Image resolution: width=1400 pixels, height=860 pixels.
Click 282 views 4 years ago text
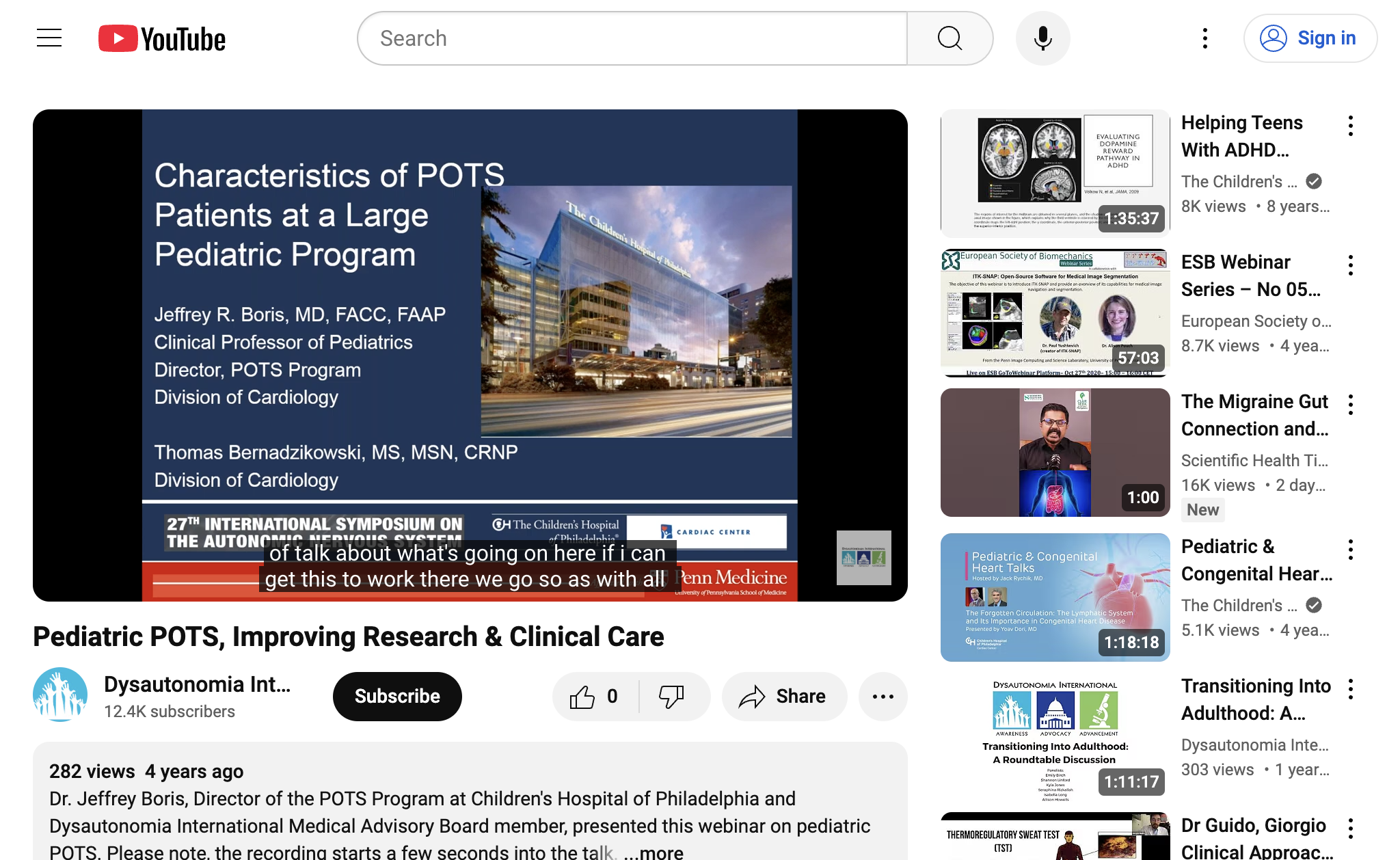pos(146,771)
